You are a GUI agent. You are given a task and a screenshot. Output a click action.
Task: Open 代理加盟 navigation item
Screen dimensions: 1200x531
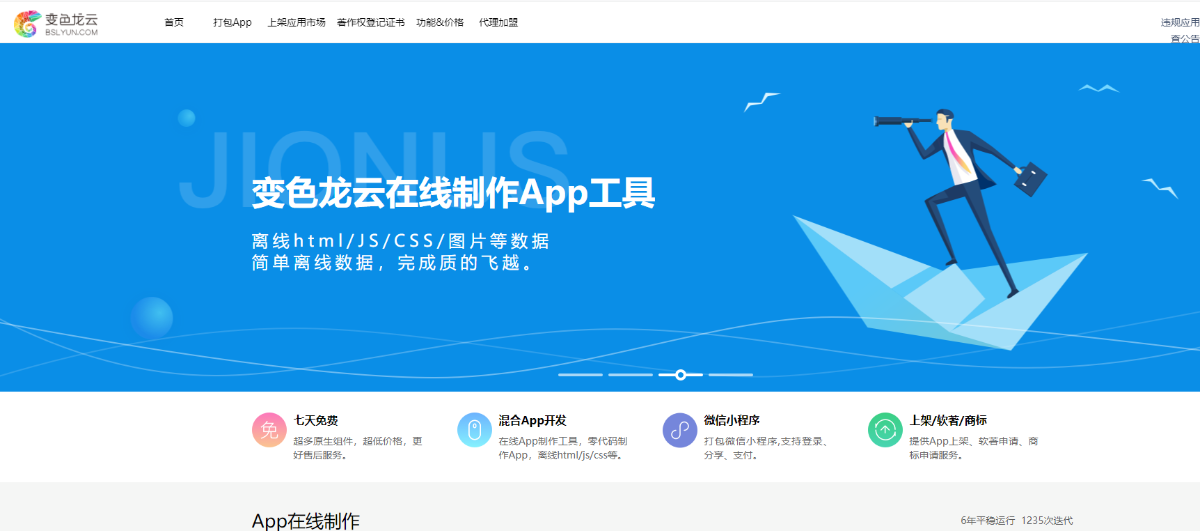pyautogui.click(x=498, y=22)
